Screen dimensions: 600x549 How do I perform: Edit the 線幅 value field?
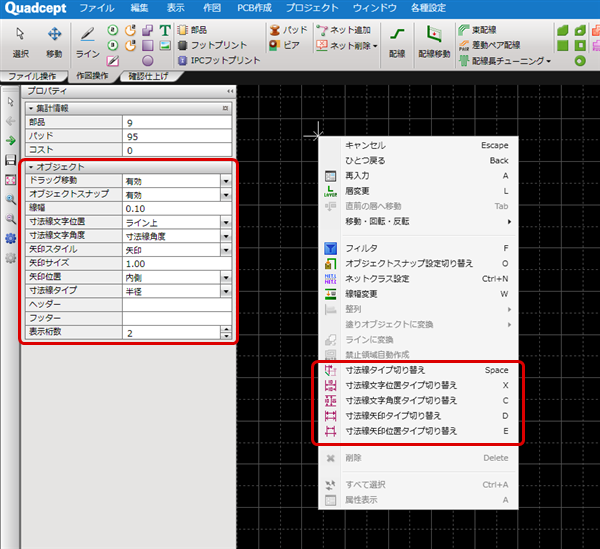coord(177,209)
